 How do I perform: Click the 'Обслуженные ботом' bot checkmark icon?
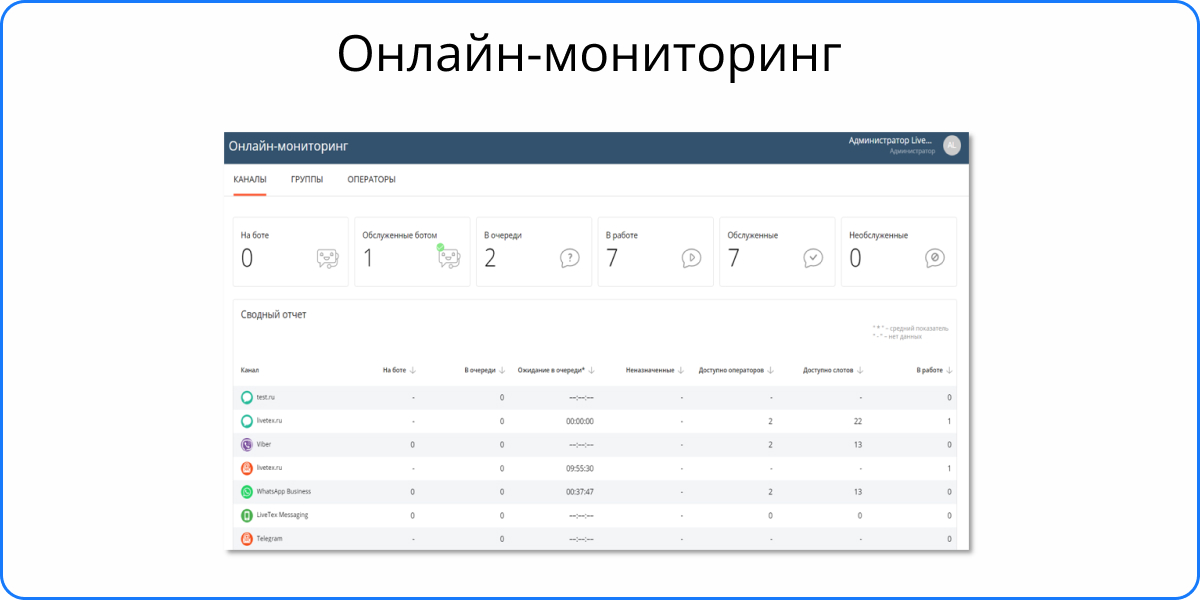[x=449, y=257]
